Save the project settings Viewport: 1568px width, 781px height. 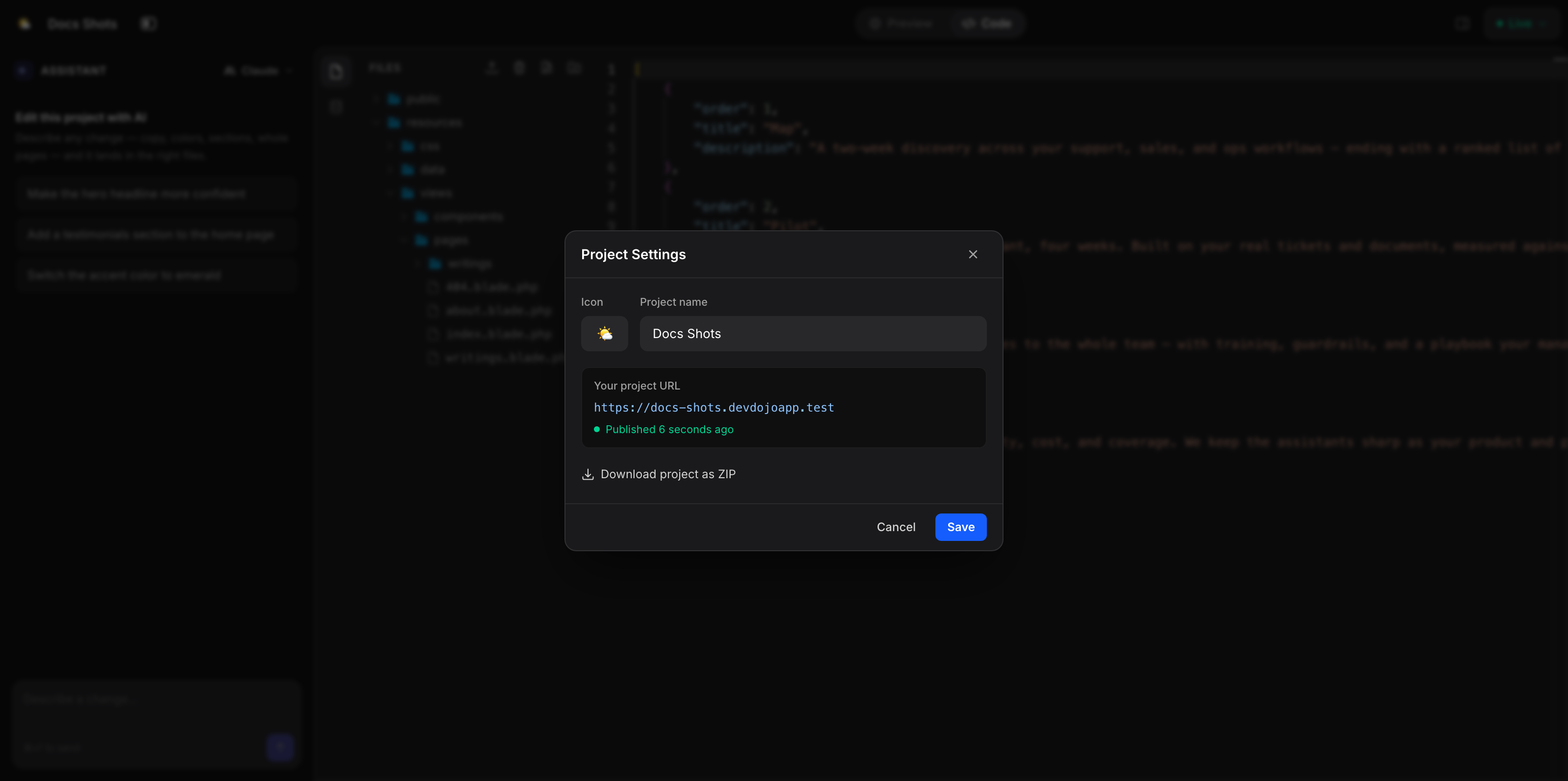pyautogui.click(x=960, y=527)
